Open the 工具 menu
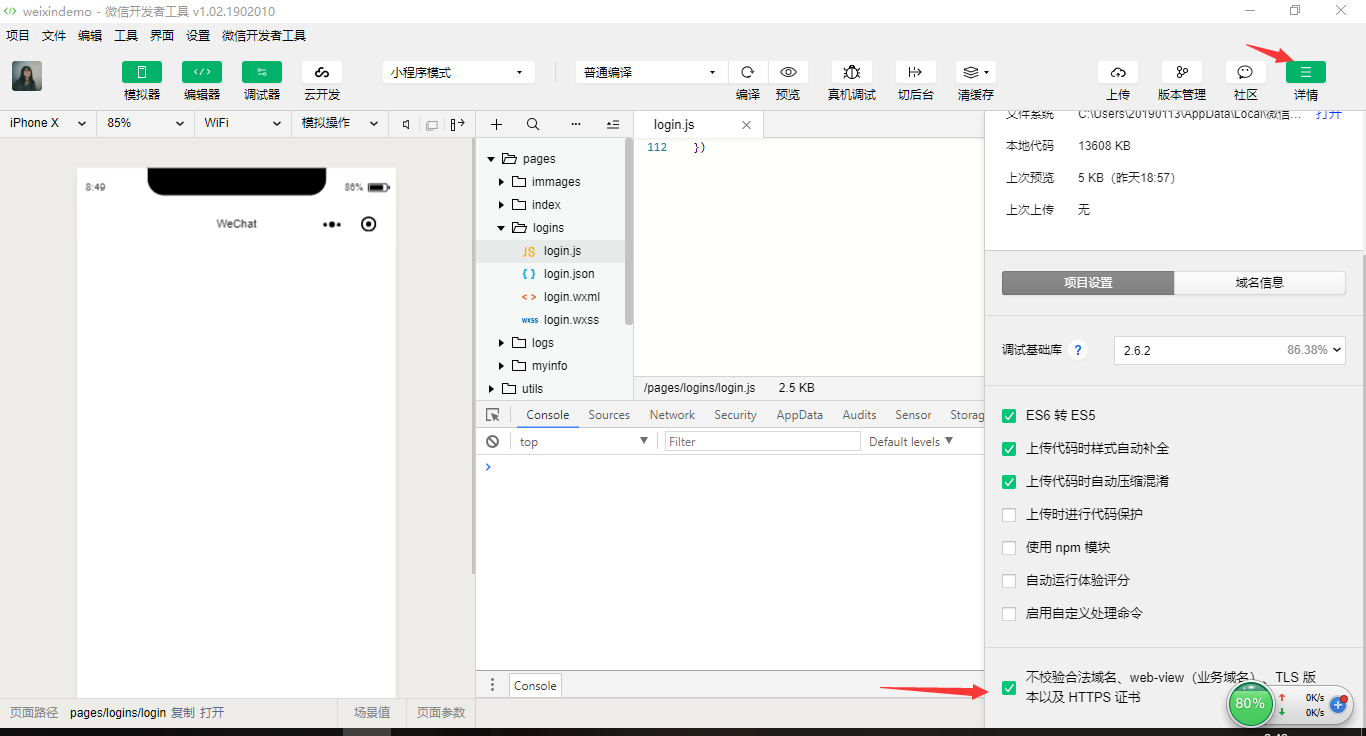Image resolution: width=1366 pixels, height=736 pixels. point(126,35)
